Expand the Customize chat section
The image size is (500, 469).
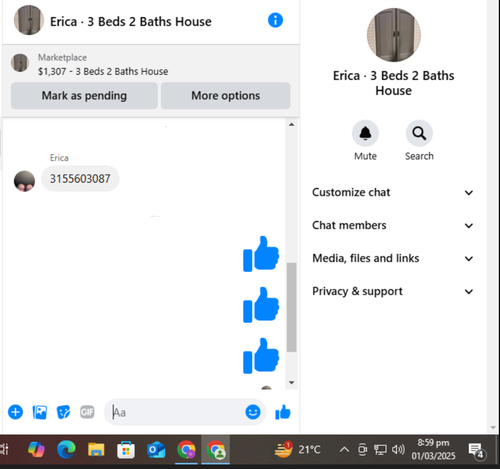393,192
